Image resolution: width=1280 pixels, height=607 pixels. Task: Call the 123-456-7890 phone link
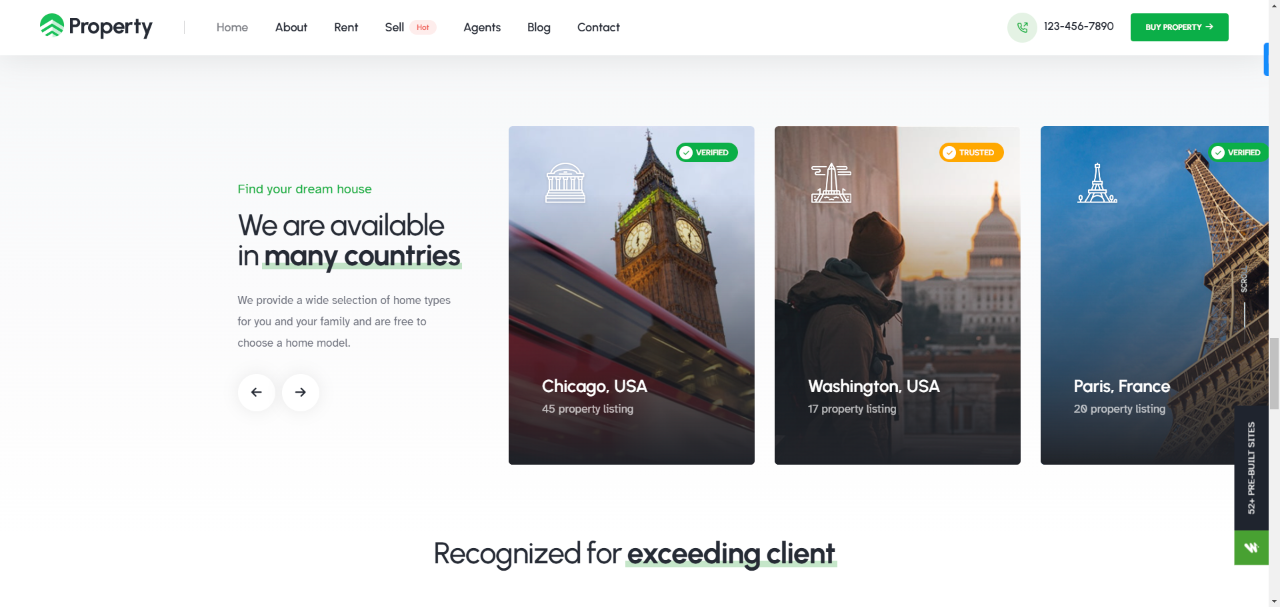pyautogui.click(x=1078, y=26)
